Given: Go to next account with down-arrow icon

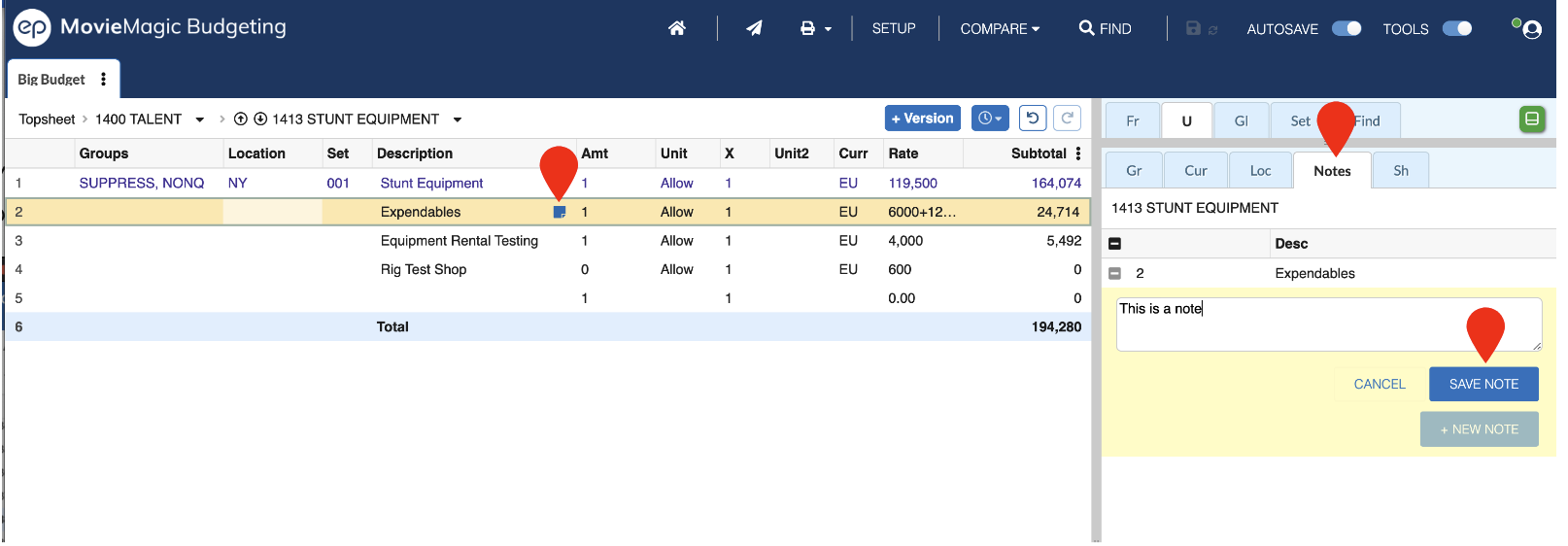Looking at the screenshot, I should (260, 119).
